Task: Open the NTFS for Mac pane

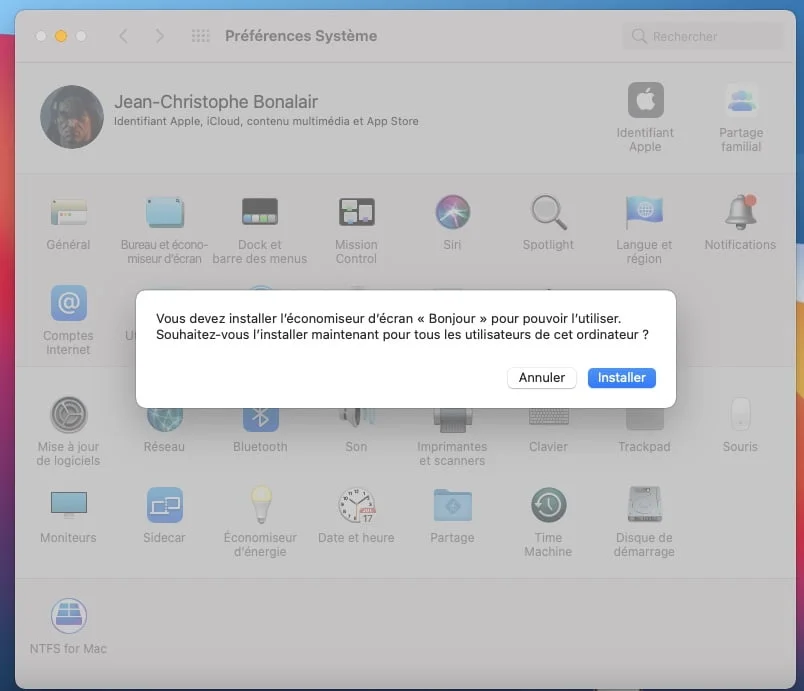Action: point(68,616)
